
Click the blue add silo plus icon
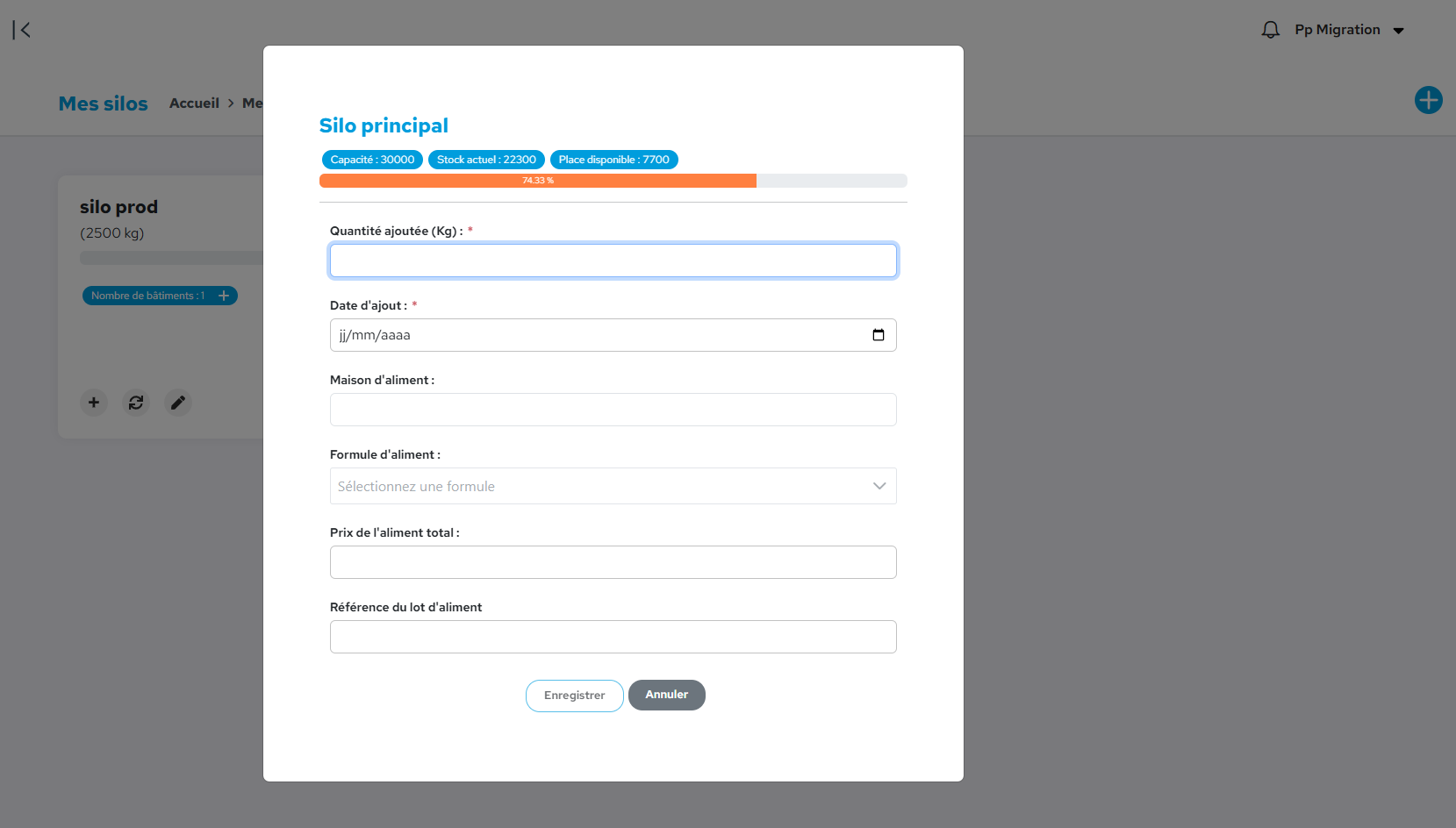(1428, 100)
